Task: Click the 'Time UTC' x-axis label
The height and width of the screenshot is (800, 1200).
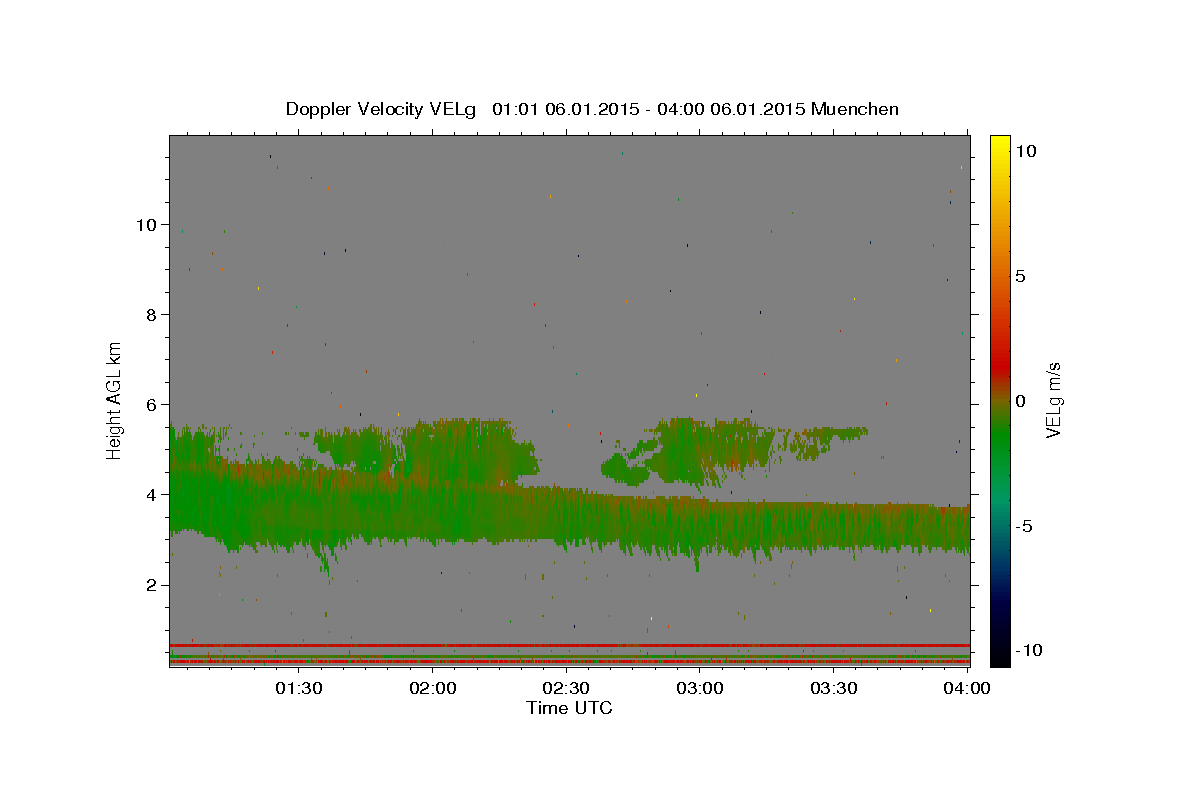Action: pos(569,708)
